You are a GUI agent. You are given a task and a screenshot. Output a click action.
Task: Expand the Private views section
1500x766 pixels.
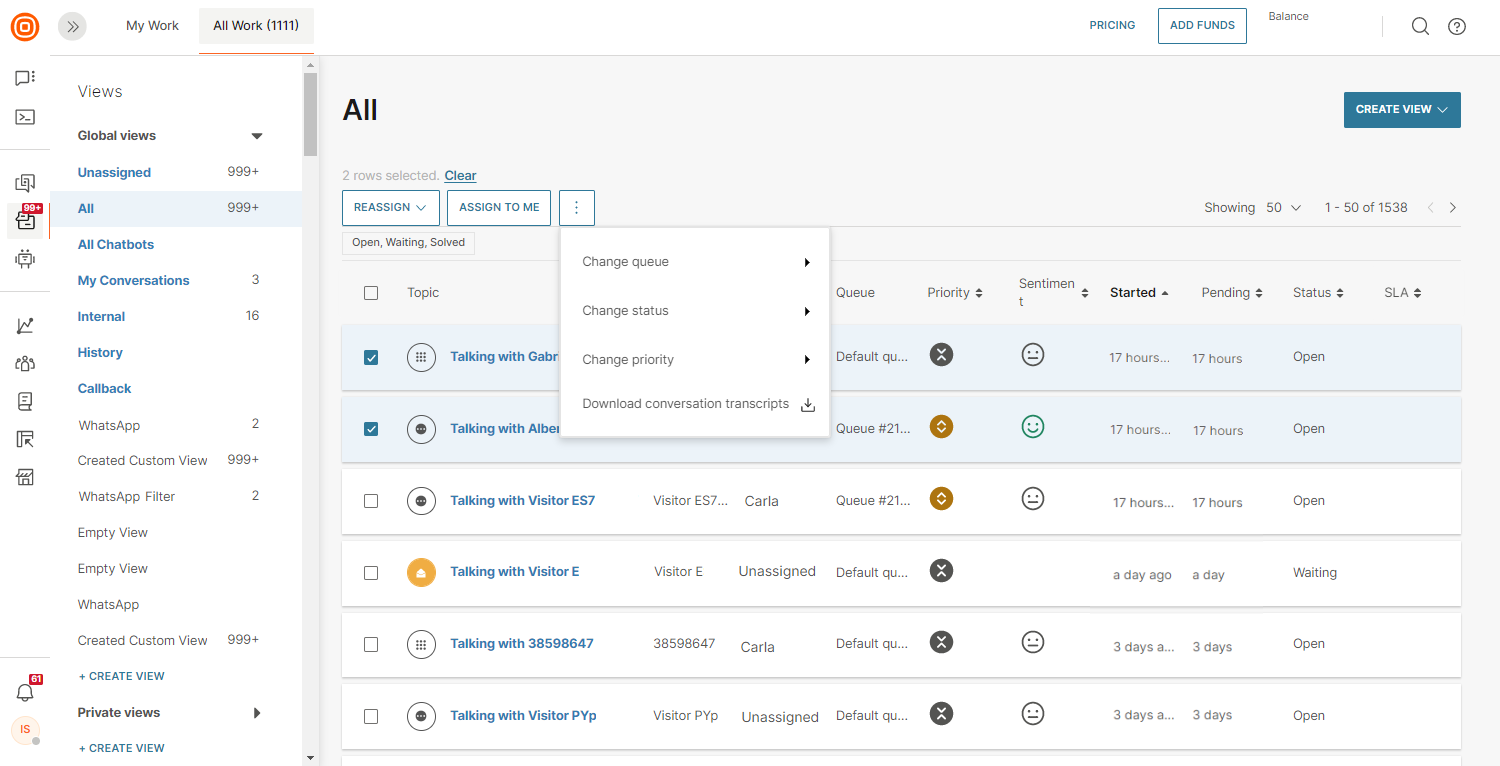[257, 713]
